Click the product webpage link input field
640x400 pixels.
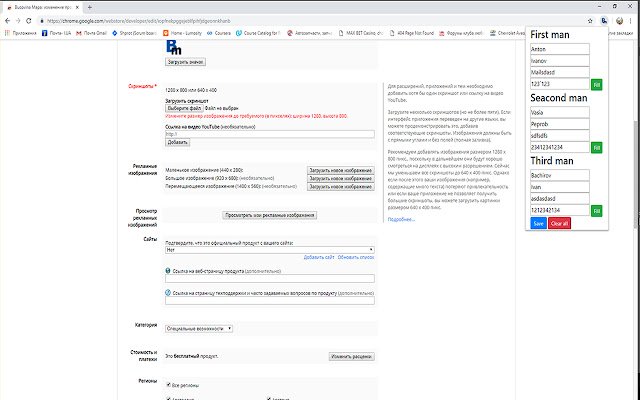point(270,278)
